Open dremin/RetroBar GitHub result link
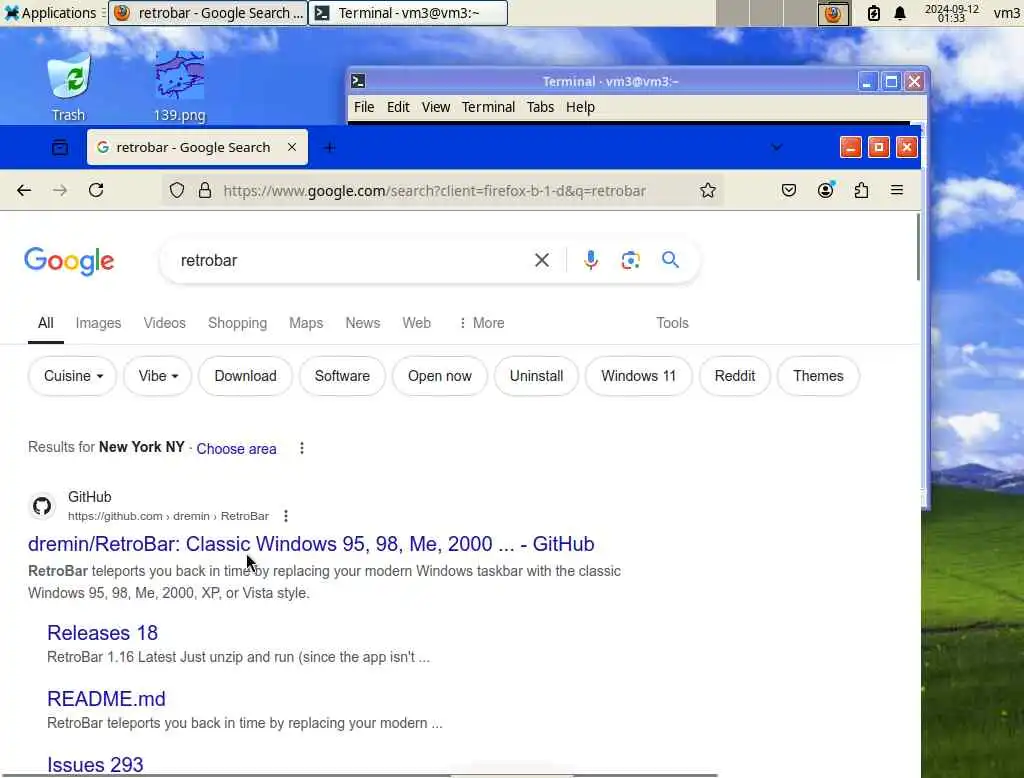 (311, 543)
